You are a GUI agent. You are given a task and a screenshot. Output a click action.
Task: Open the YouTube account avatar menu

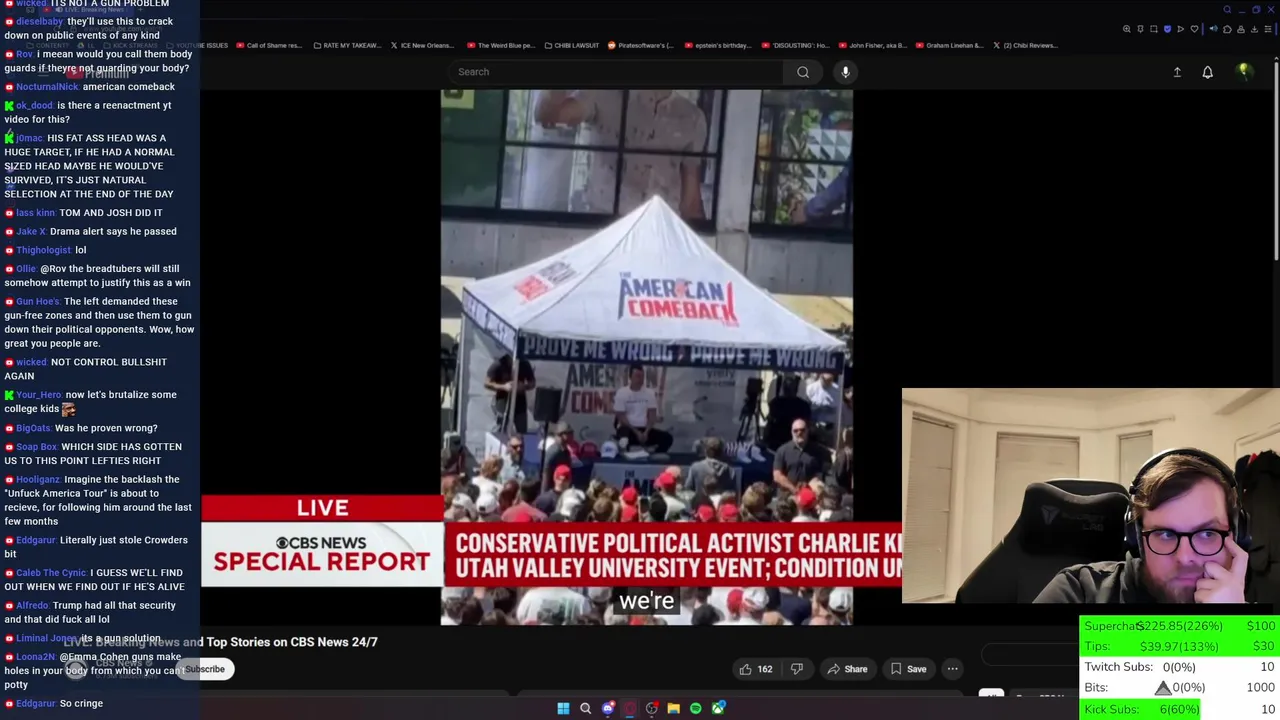1244,72
